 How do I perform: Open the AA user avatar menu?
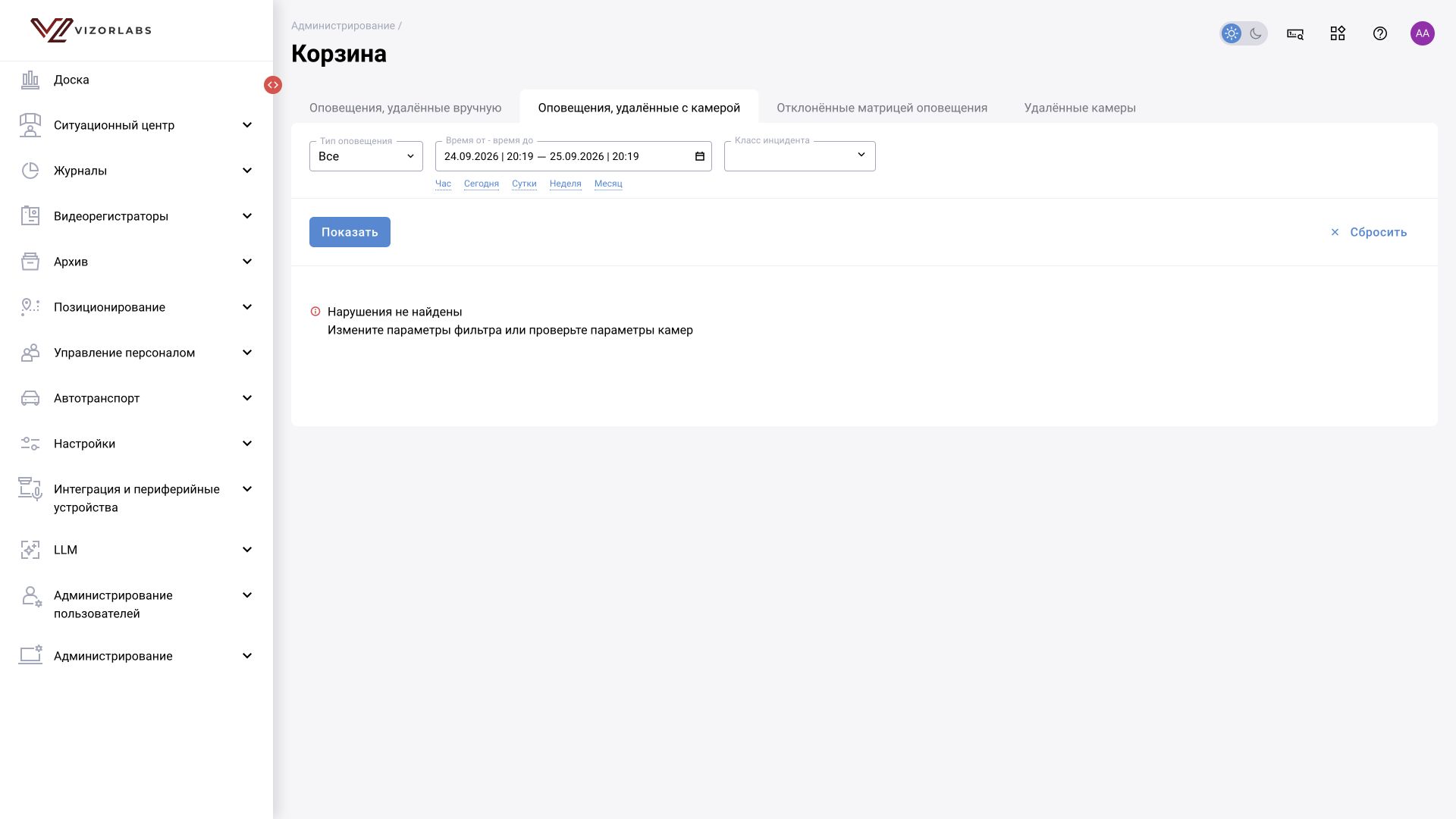(x=1423, y=33)
